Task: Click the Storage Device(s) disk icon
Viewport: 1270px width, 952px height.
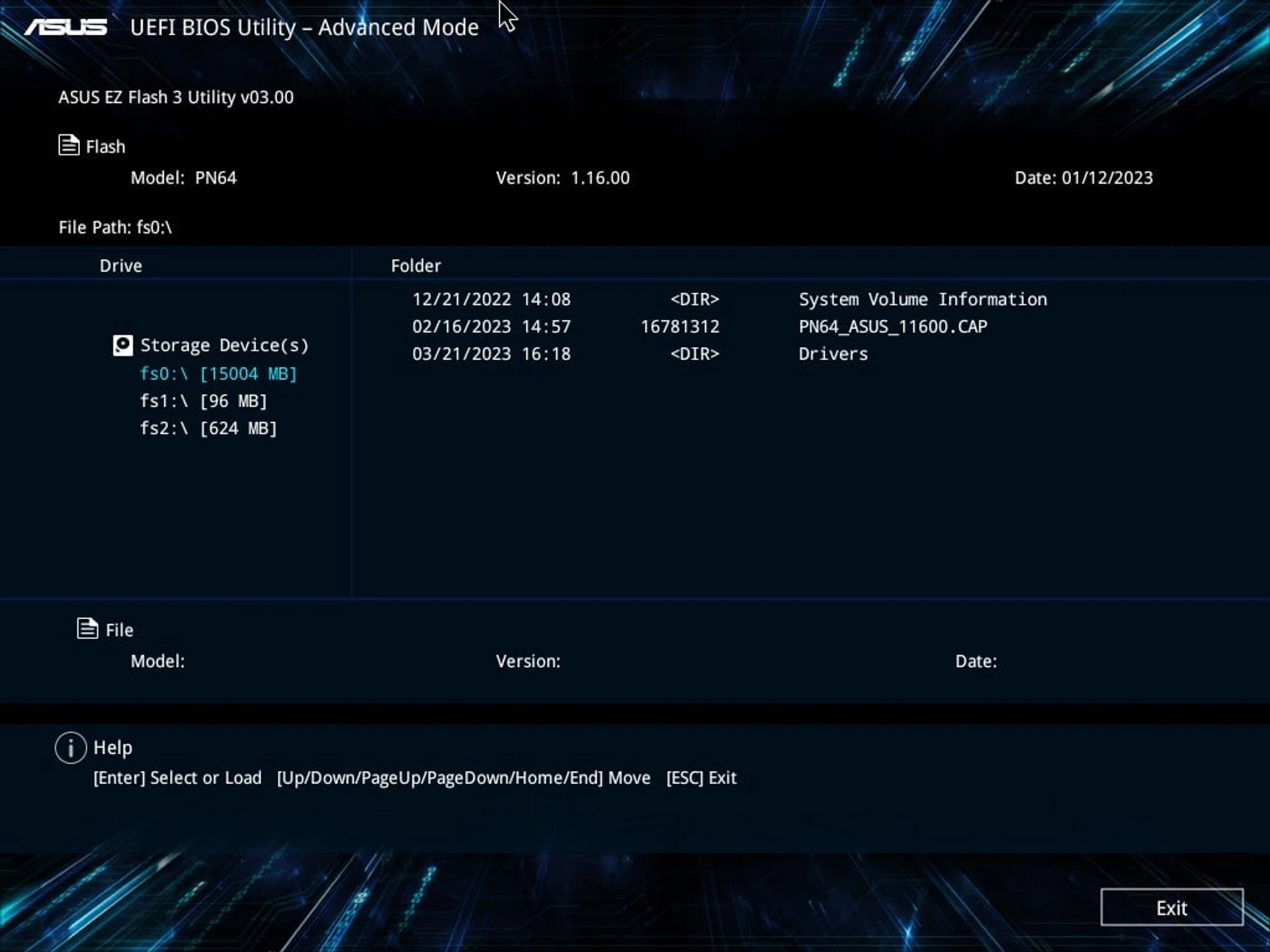Action: (x=123, y=345)
